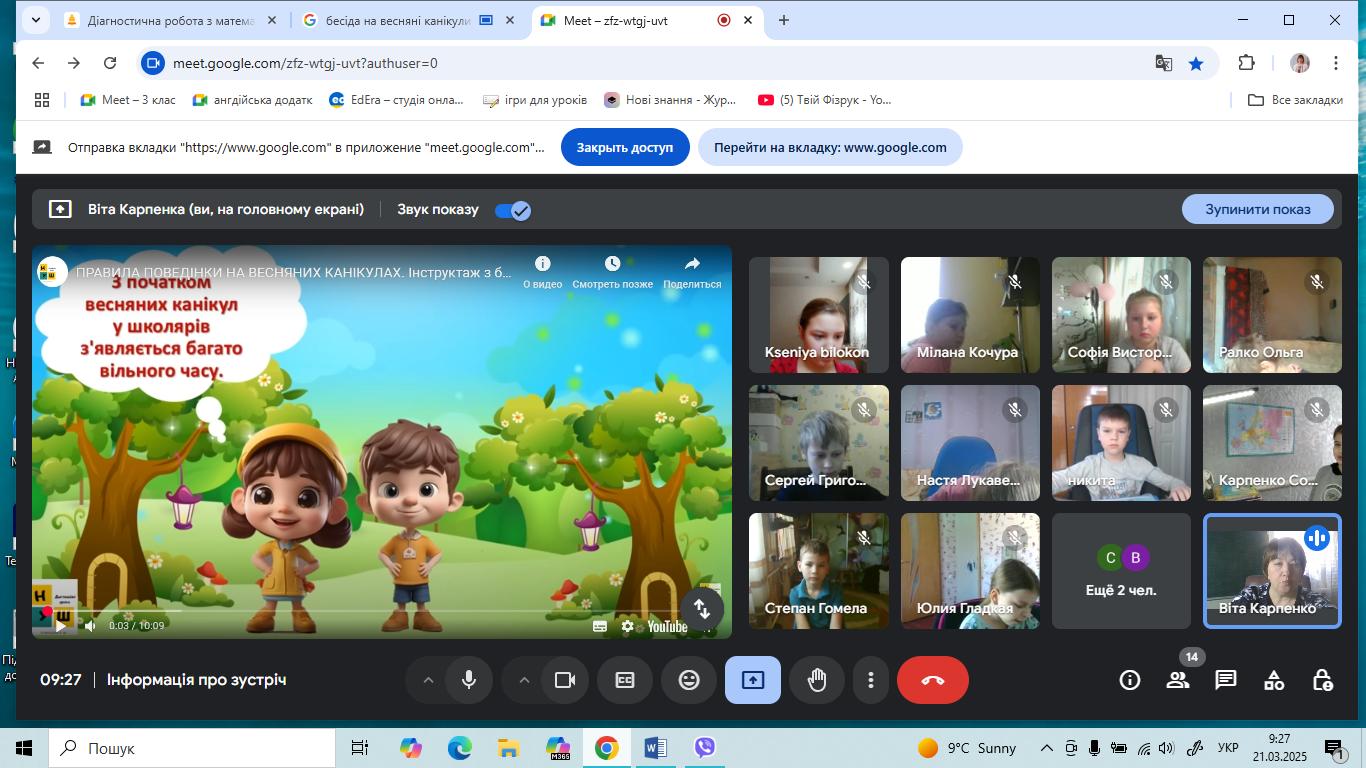Select Степан Гомела video tile
1366x768 pixels.
click(819, 571)
